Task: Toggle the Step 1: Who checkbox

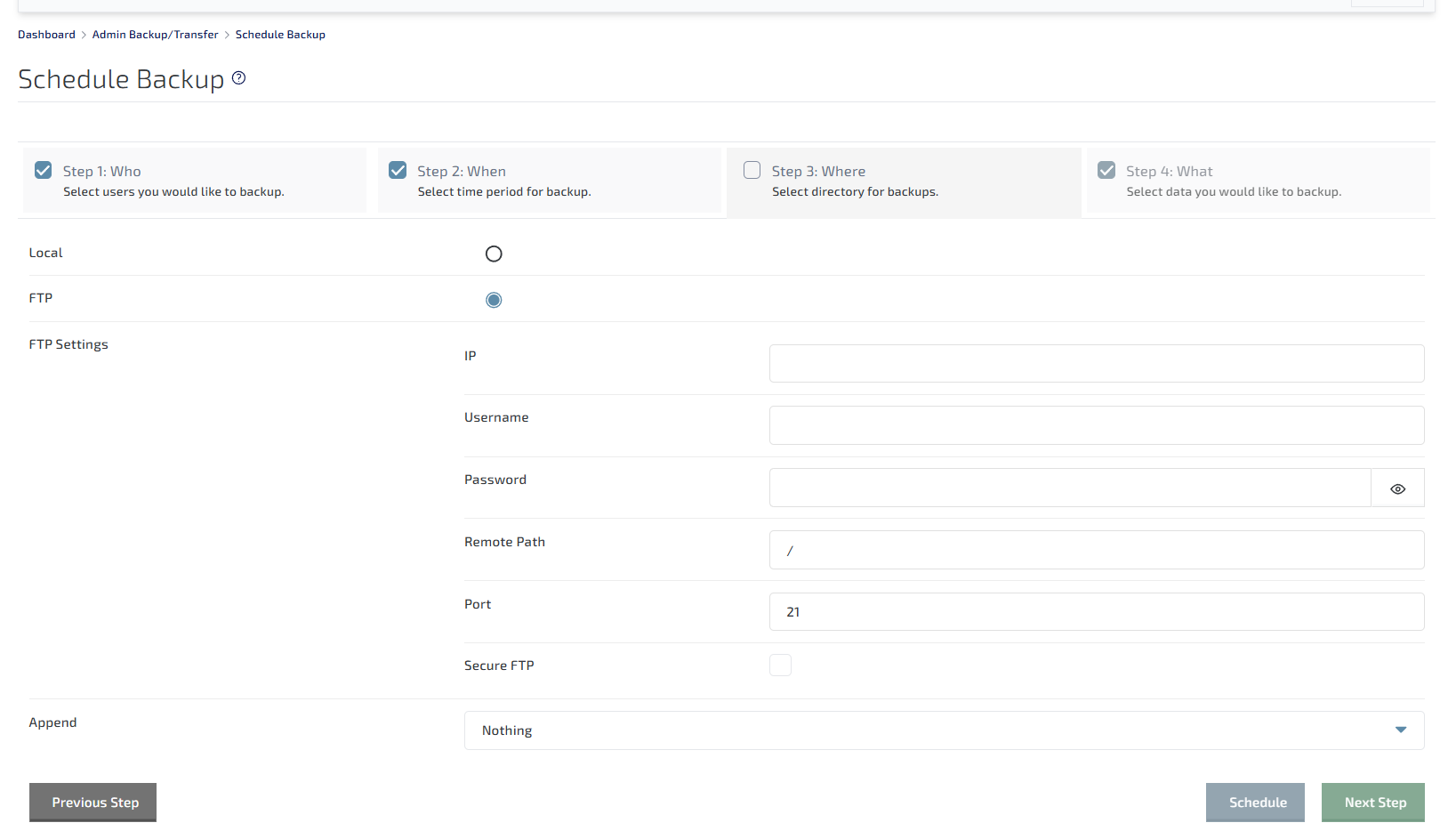Action: pos(43,170)
